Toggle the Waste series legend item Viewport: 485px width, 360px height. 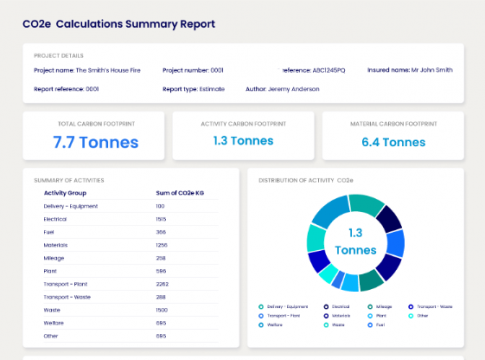pos(334,325)
